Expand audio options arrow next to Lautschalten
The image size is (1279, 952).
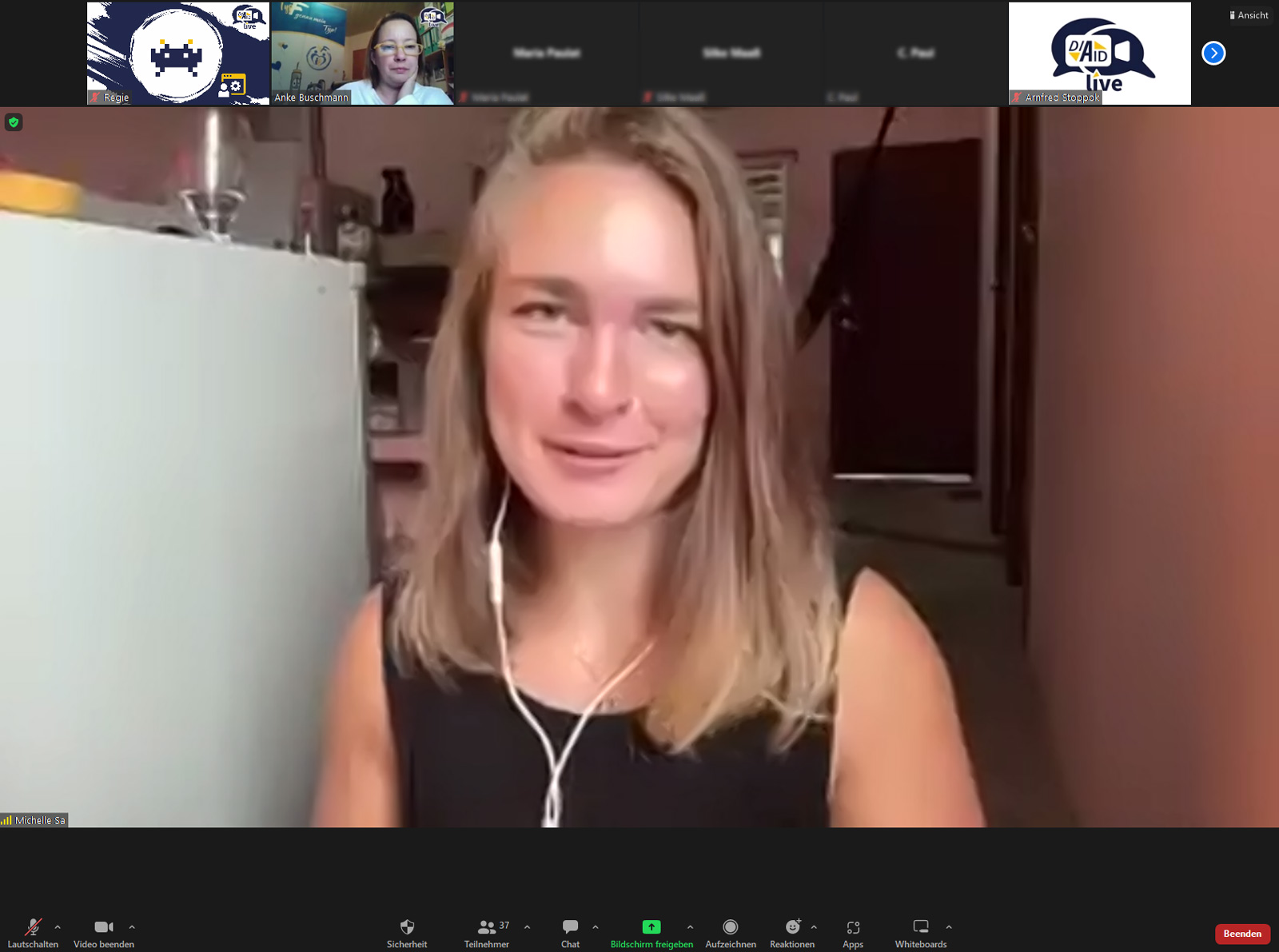58,927
